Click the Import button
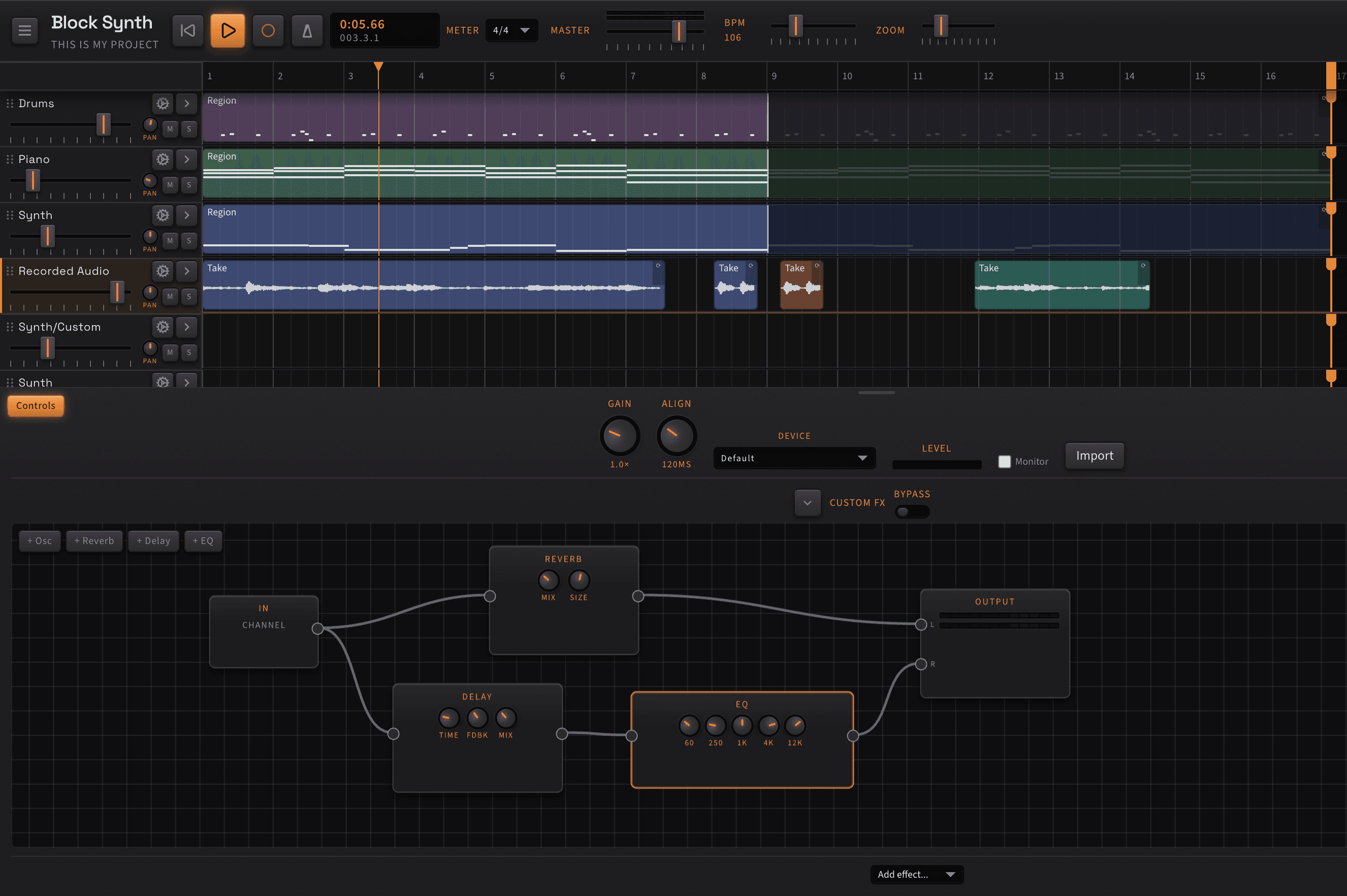 pos(1095,456)
